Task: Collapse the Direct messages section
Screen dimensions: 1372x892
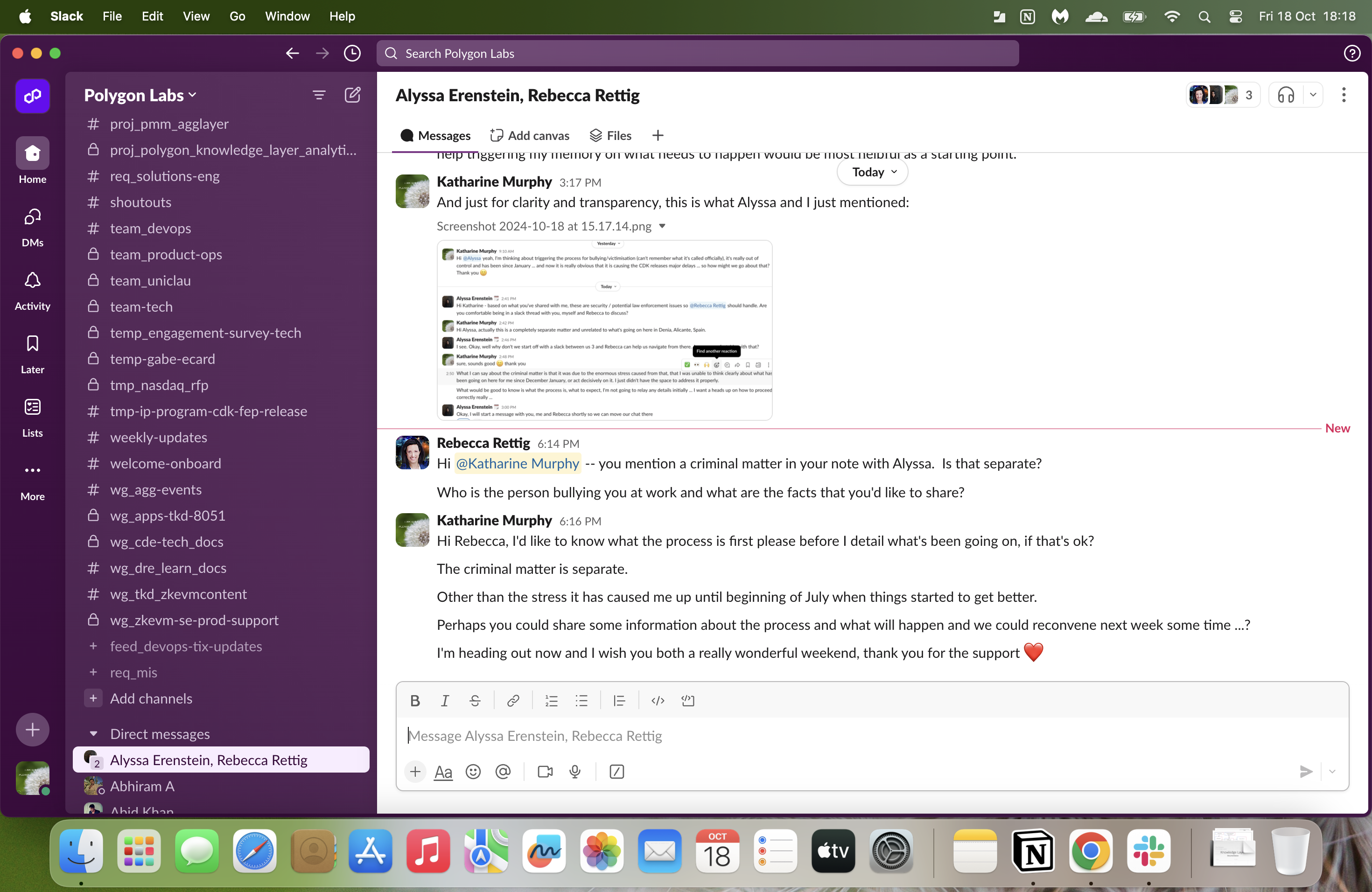Action: [93, 734]
